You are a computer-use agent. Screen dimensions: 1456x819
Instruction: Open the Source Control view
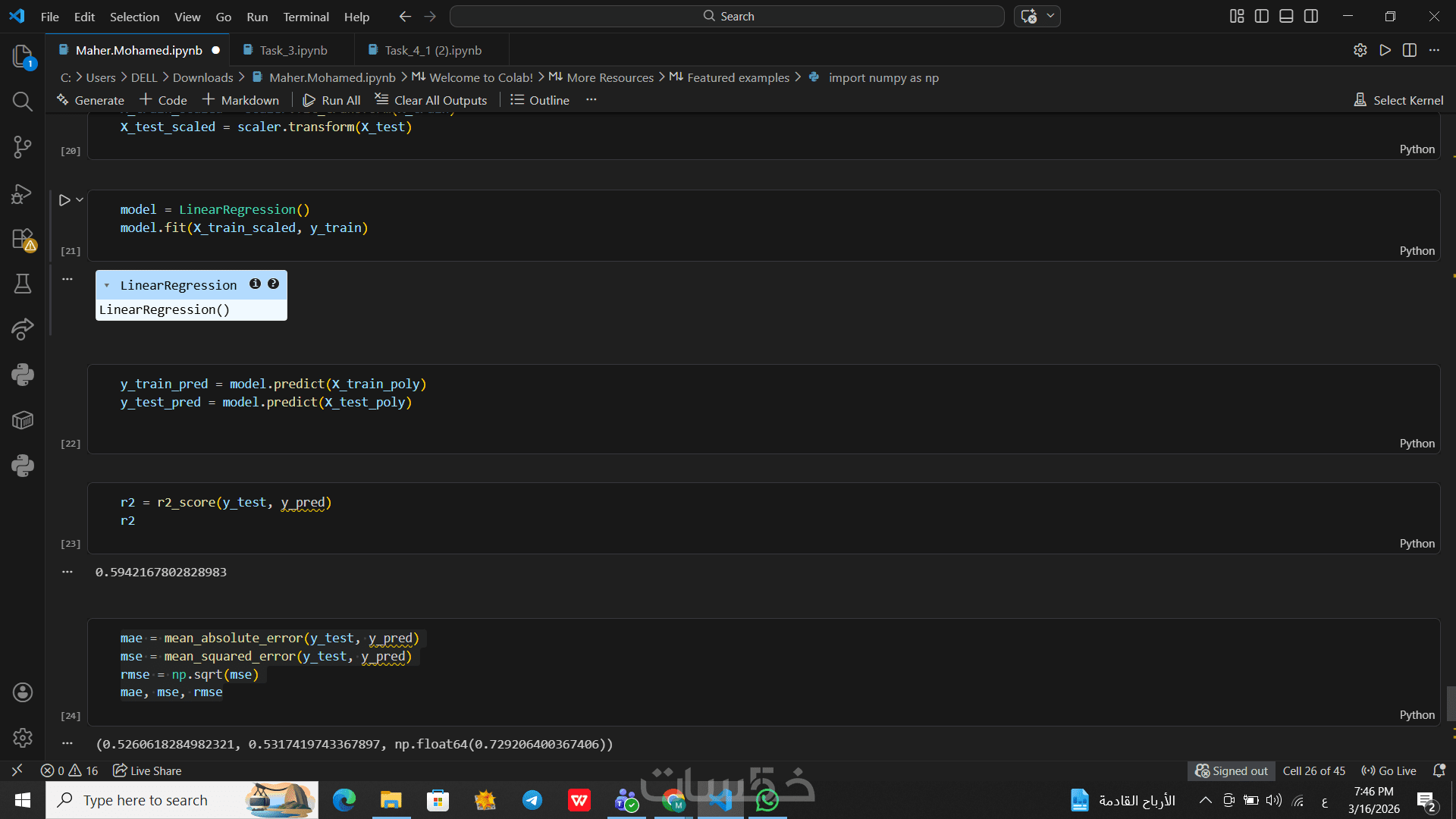click(23, 147)
